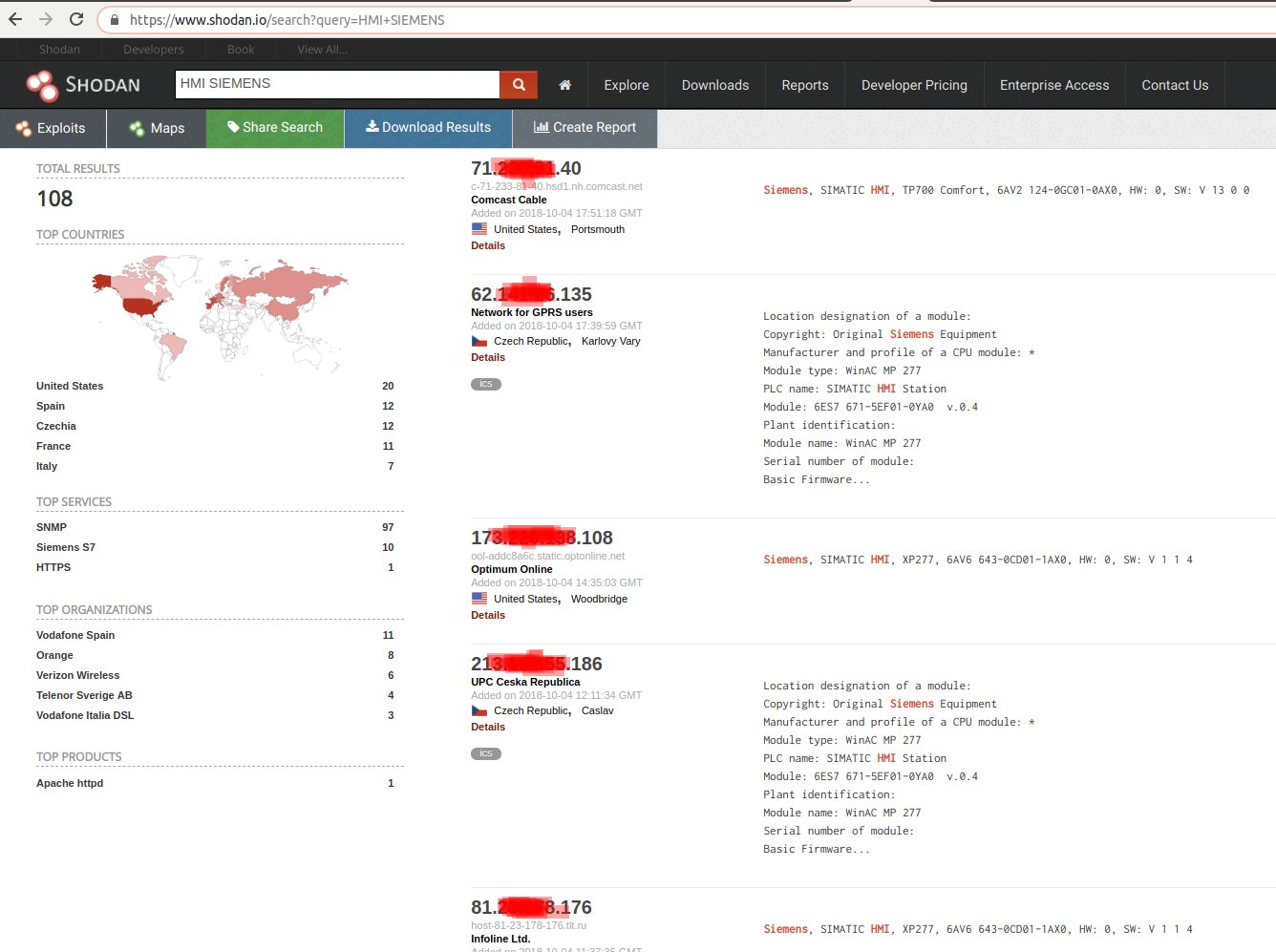This screenshot has width=1276, height=952.
Task: Click the Caslav city link
Action: (x=598, y=710)
